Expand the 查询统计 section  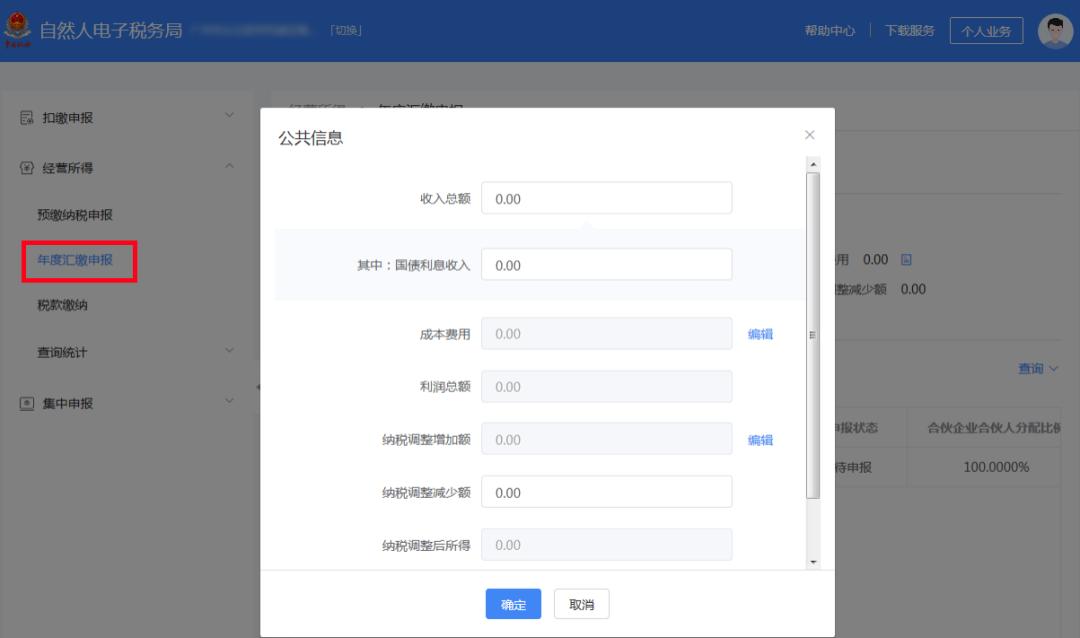[228, 352]
